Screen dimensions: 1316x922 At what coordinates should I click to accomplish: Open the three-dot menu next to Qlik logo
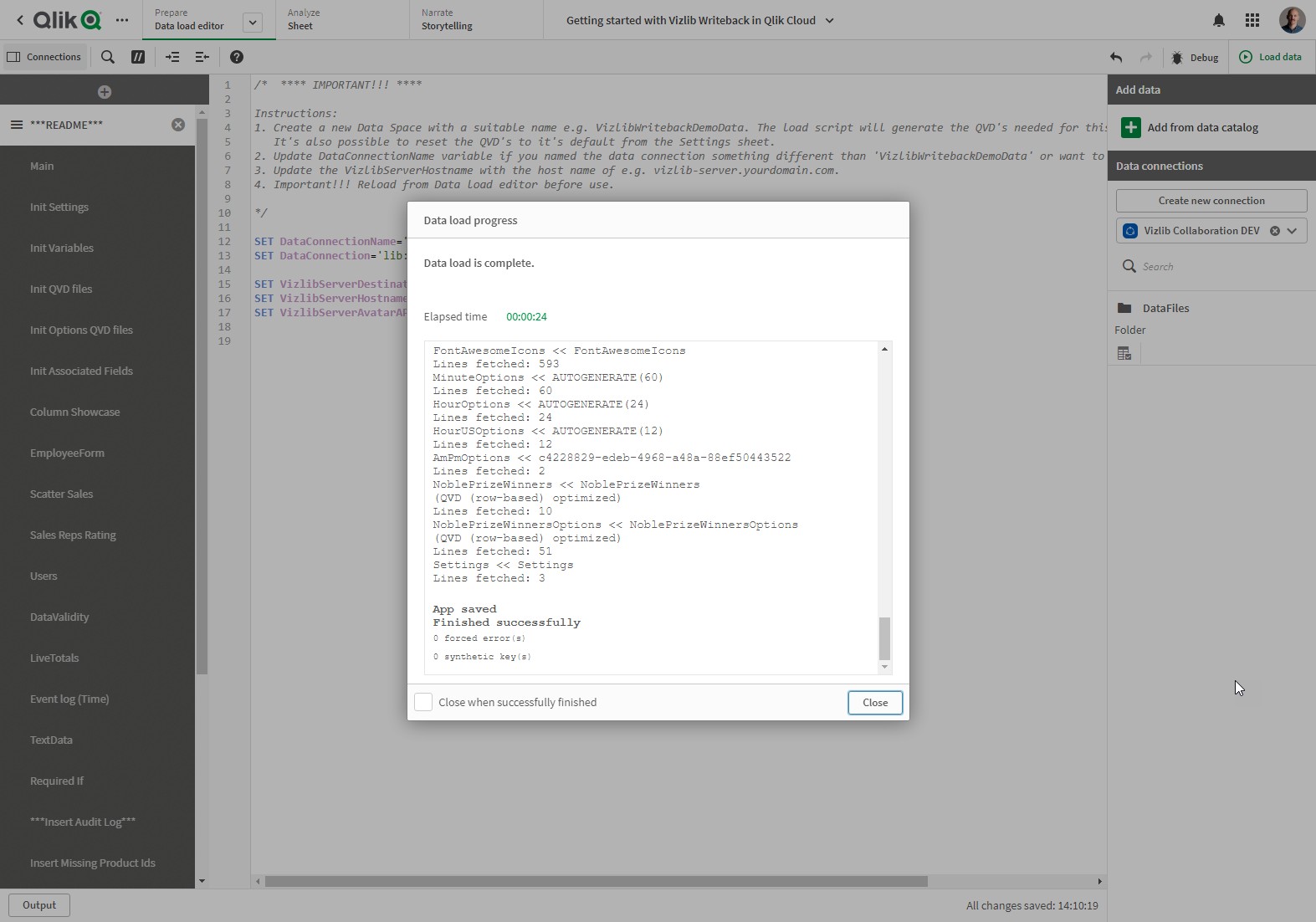pyautogui.click(x=122, y=20)
